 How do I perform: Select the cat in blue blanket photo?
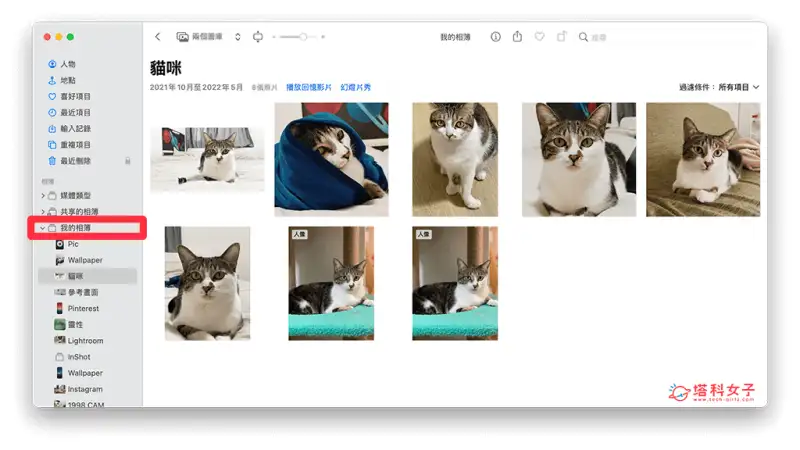coord(331,159)
